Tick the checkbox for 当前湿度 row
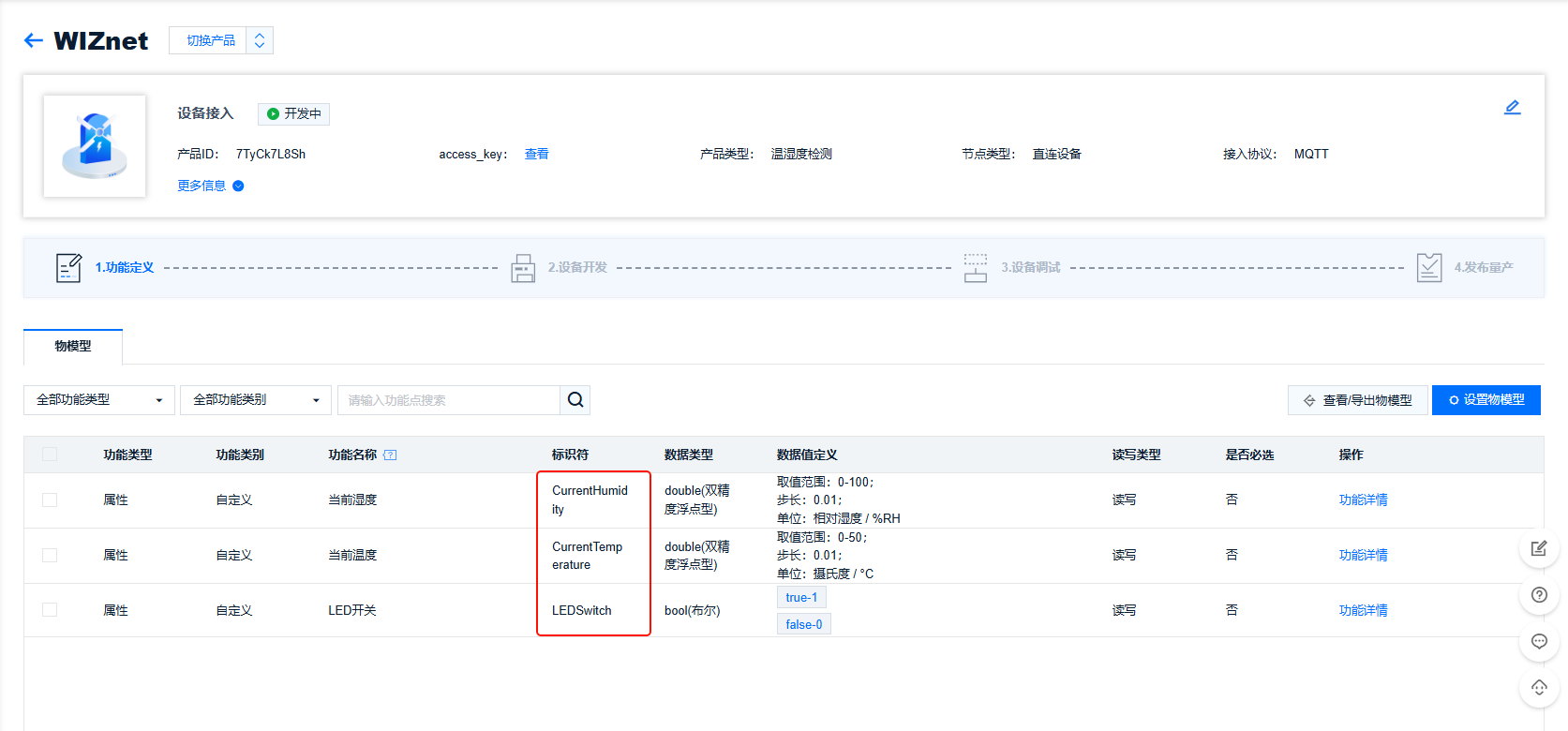This screenshot has width=1568, height=731. click(x=50, y=500)
